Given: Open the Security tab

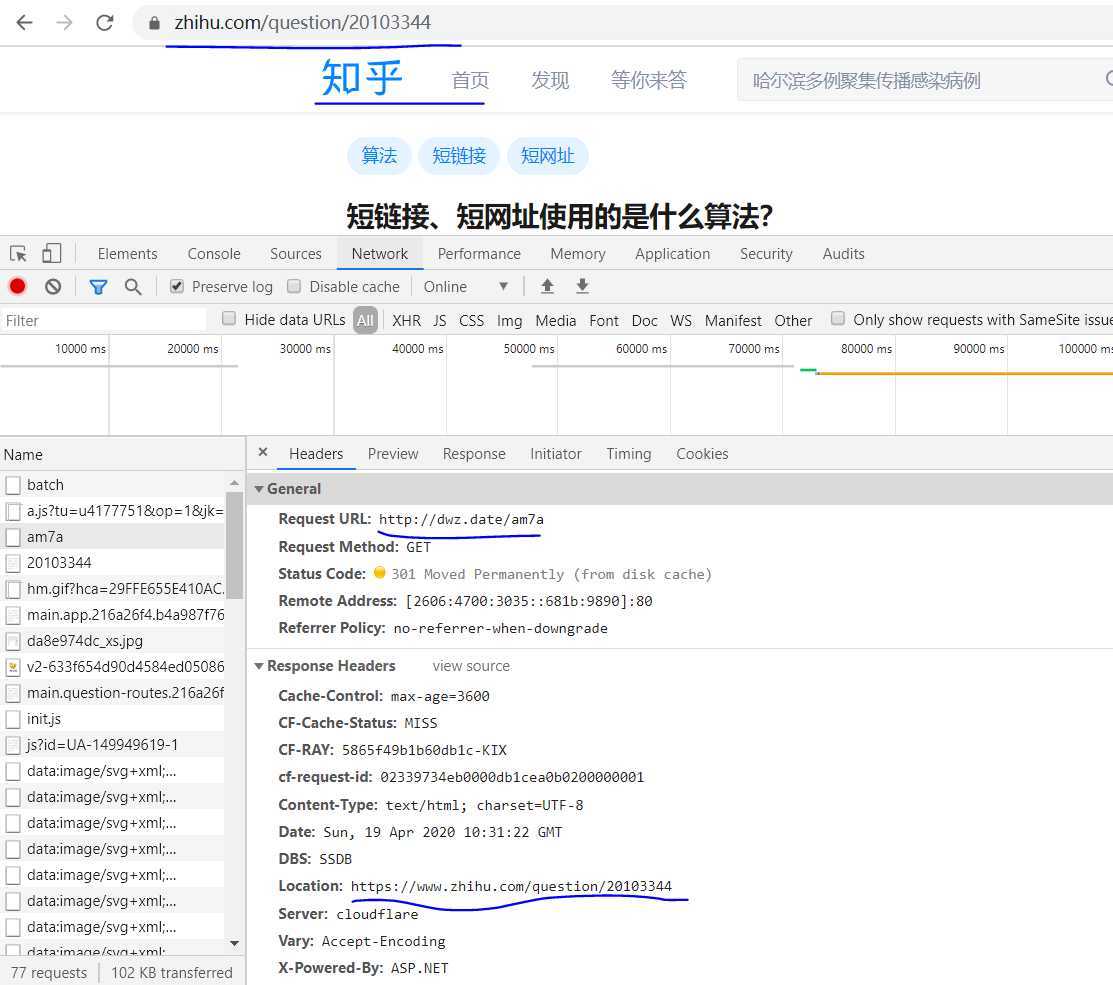Looking at the screenshot, I should coord(766,253).
